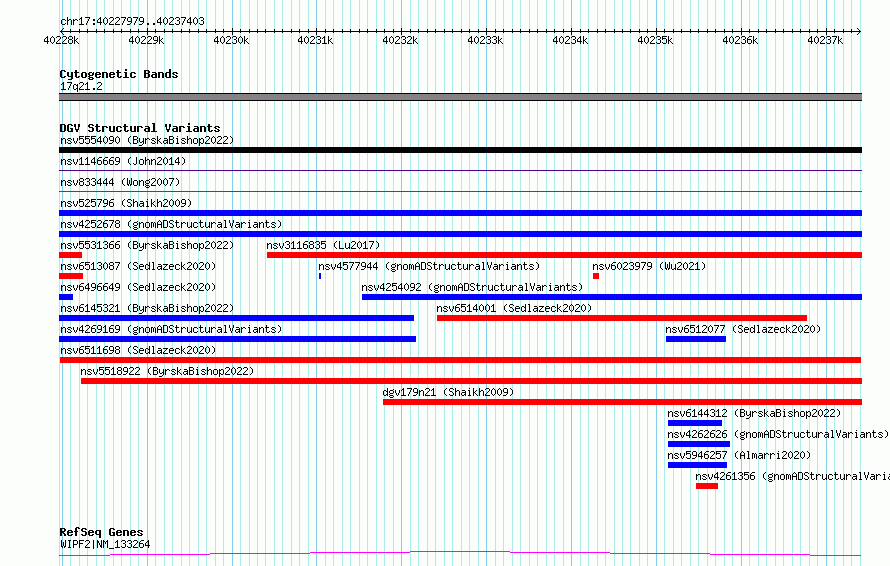Select nsv5946257 (Almarri2020) variant label

[739, 455]
